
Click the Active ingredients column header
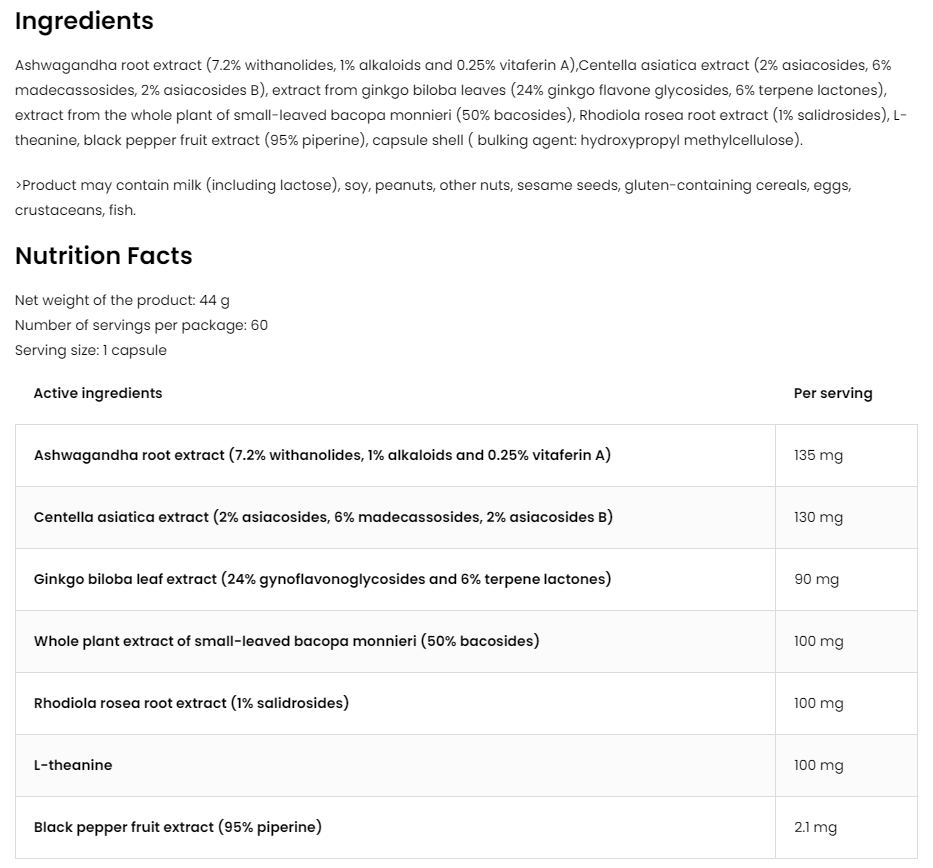click(x=98, y=393)
